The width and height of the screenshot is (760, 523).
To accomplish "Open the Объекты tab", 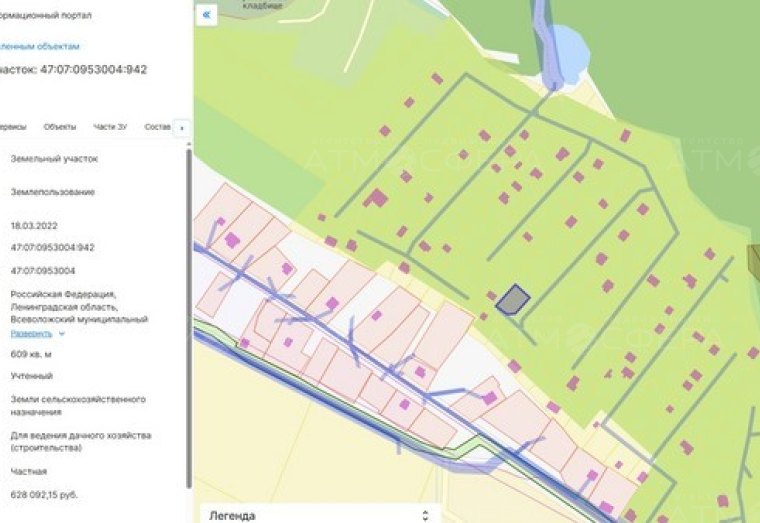I will [x=60, y=127].
